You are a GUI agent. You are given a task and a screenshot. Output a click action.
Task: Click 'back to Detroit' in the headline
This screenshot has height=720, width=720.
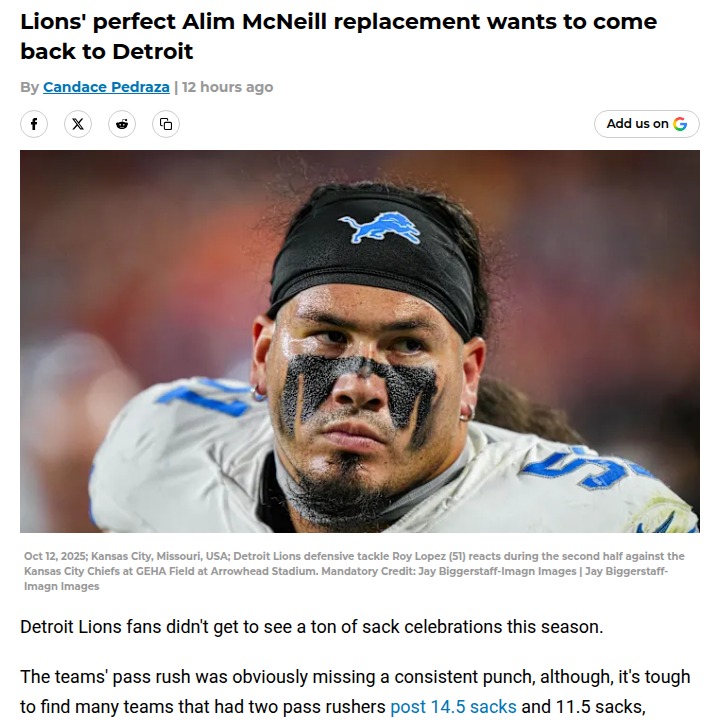(107, 51)
